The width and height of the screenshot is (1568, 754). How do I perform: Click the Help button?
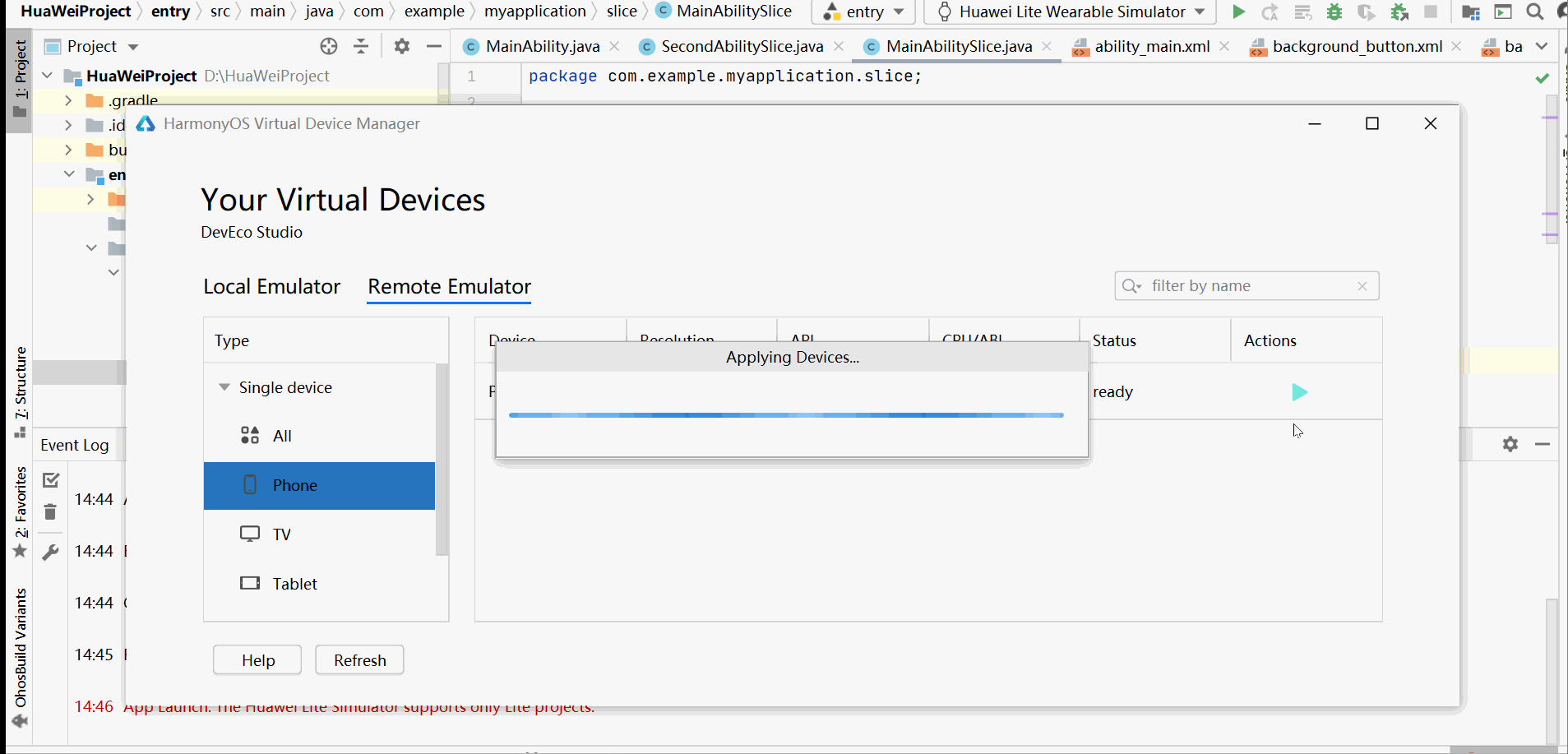tap(257, 660)
